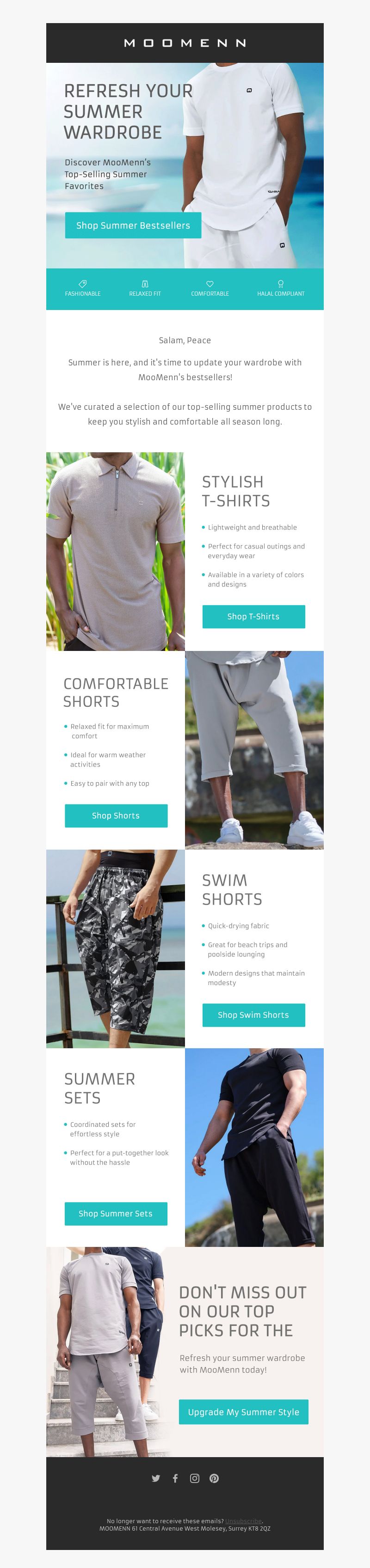Click the Unsubscribe link in footer
Viewport: 370px width, 1568px height.
point(243,1520)
